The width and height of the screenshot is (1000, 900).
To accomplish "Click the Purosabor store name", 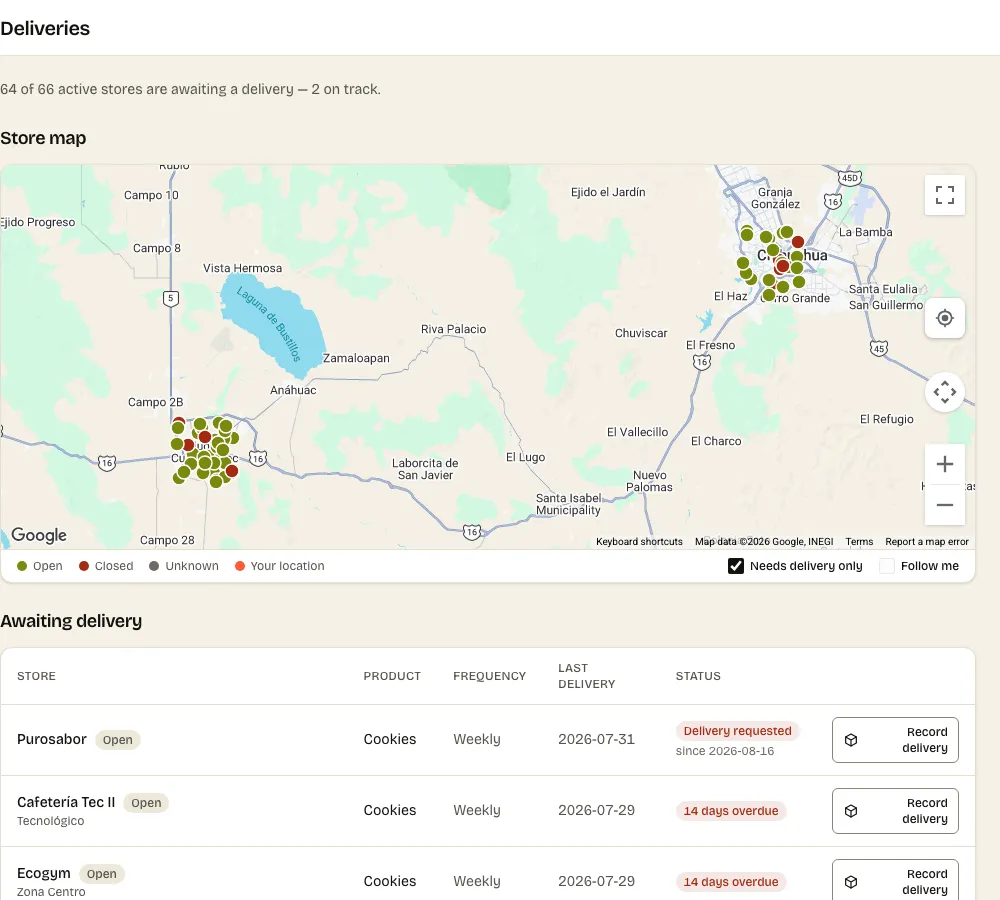I will (52, 739).
